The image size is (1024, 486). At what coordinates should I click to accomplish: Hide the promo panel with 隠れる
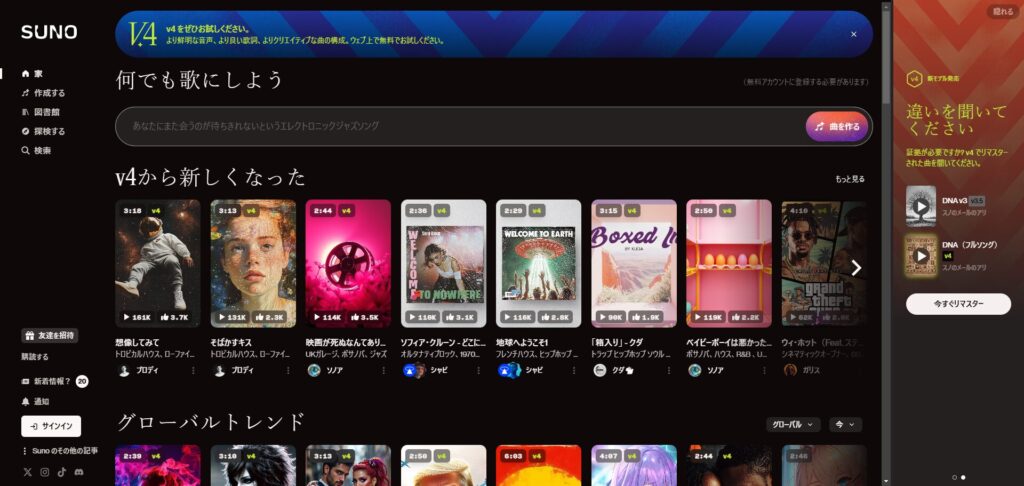(1003, 11)
